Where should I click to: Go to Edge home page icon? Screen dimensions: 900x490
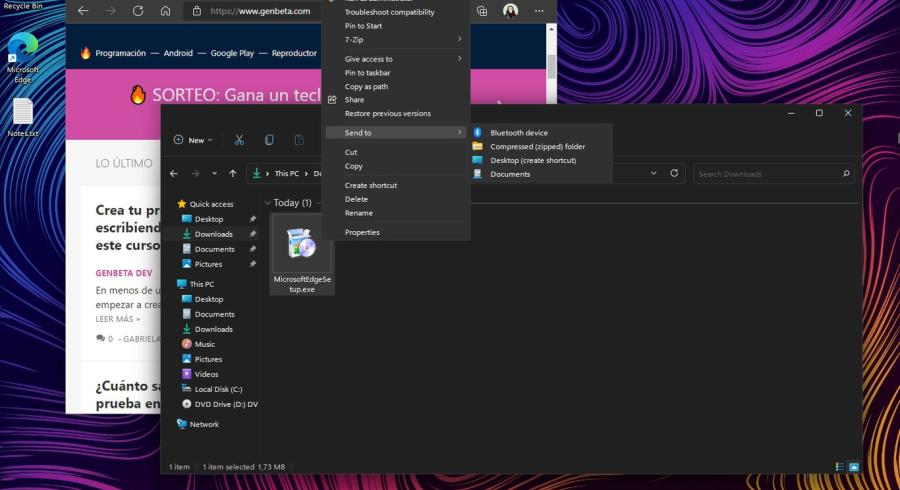click(165, 11)
